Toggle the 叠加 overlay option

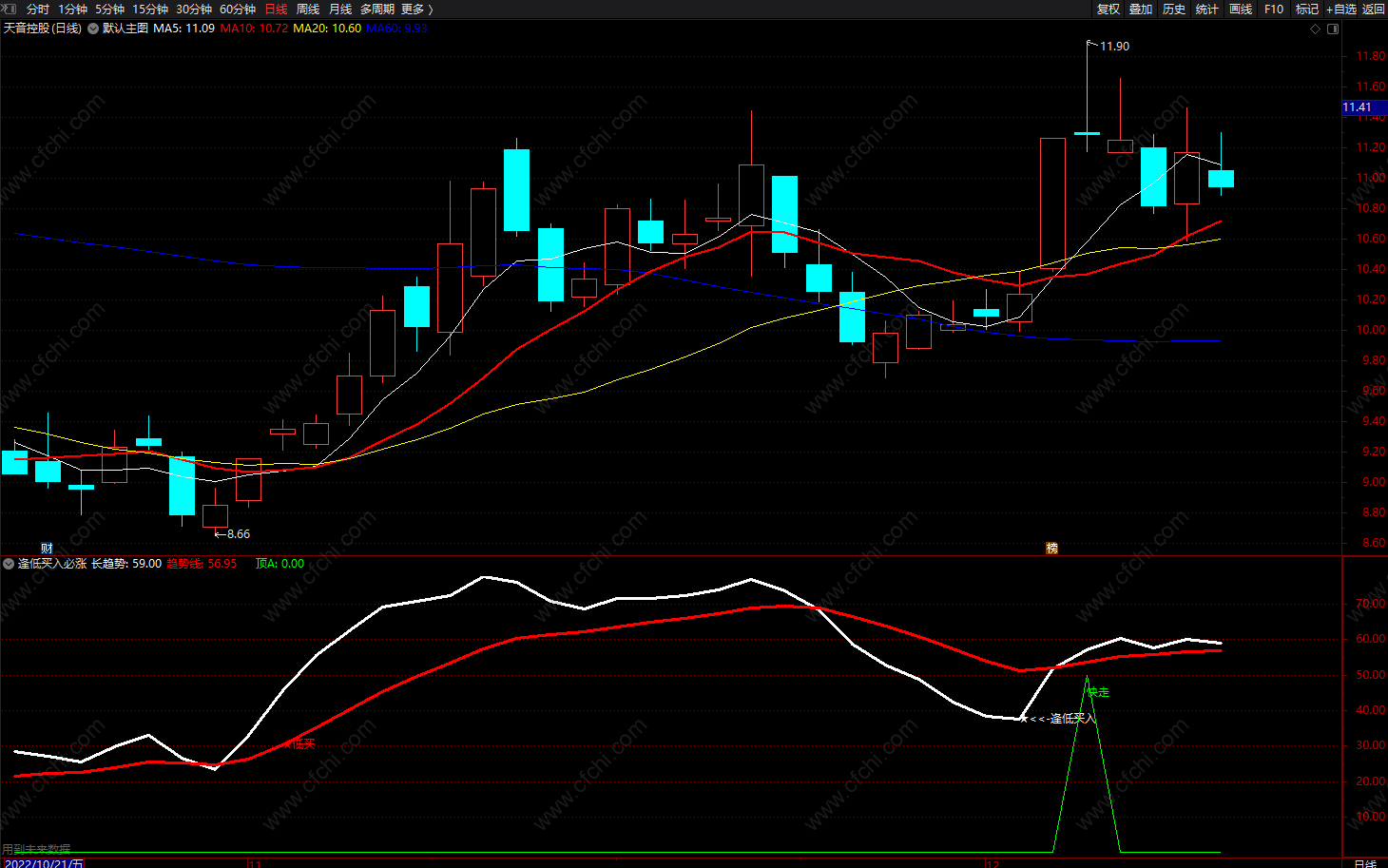1141,9
